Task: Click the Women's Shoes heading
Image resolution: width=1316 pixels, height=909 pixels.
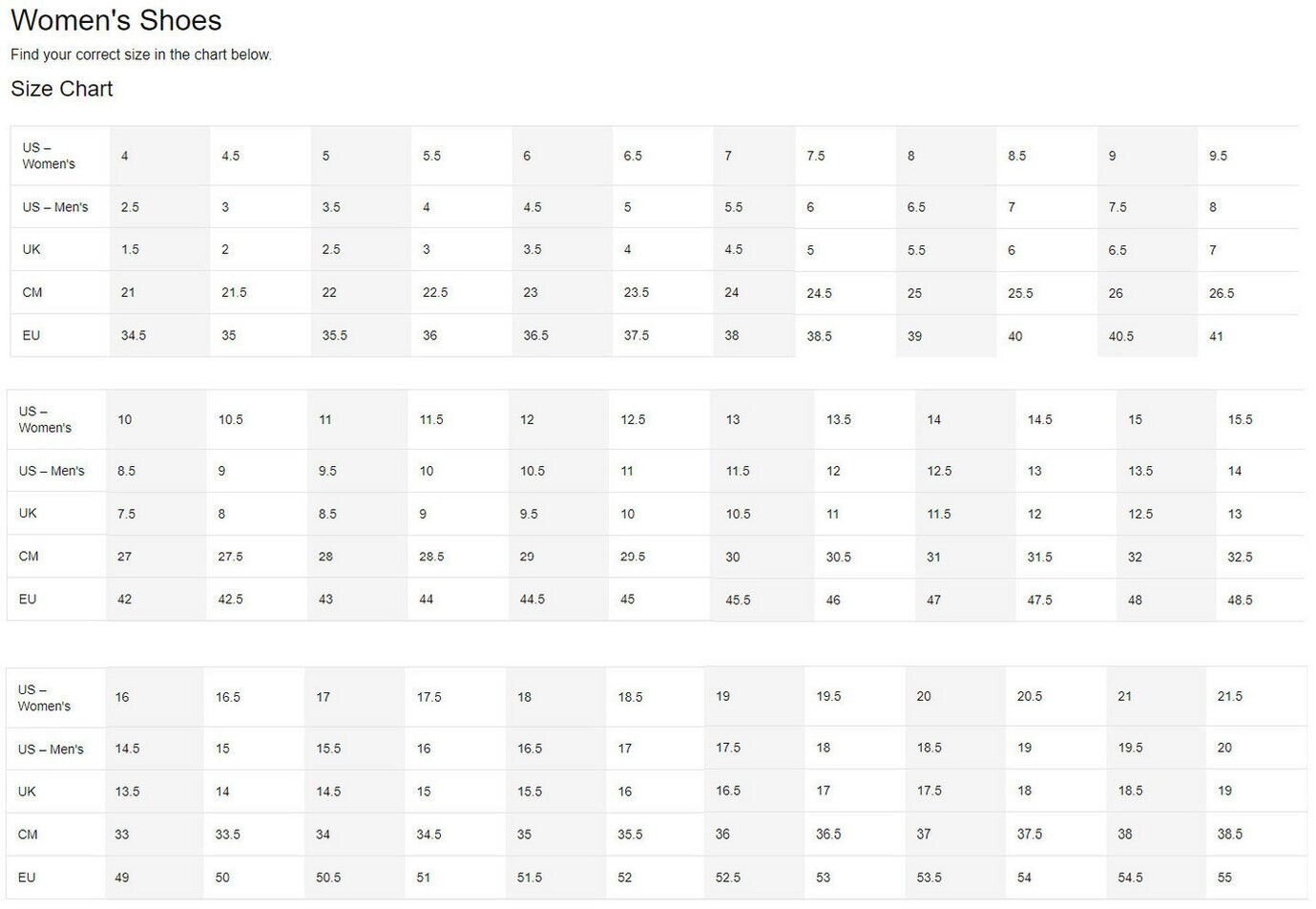Action: tap(115, 20)
